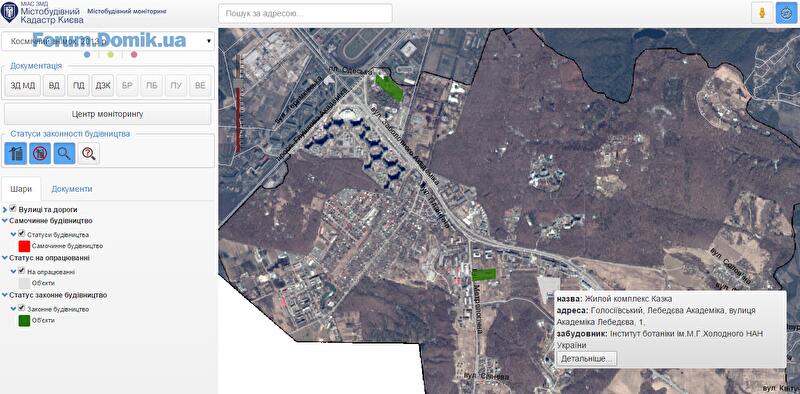Viewport: 800px width, 394px height.
Task: Focus the Пошук за адресою search field
Action: [x=305, y=14]
